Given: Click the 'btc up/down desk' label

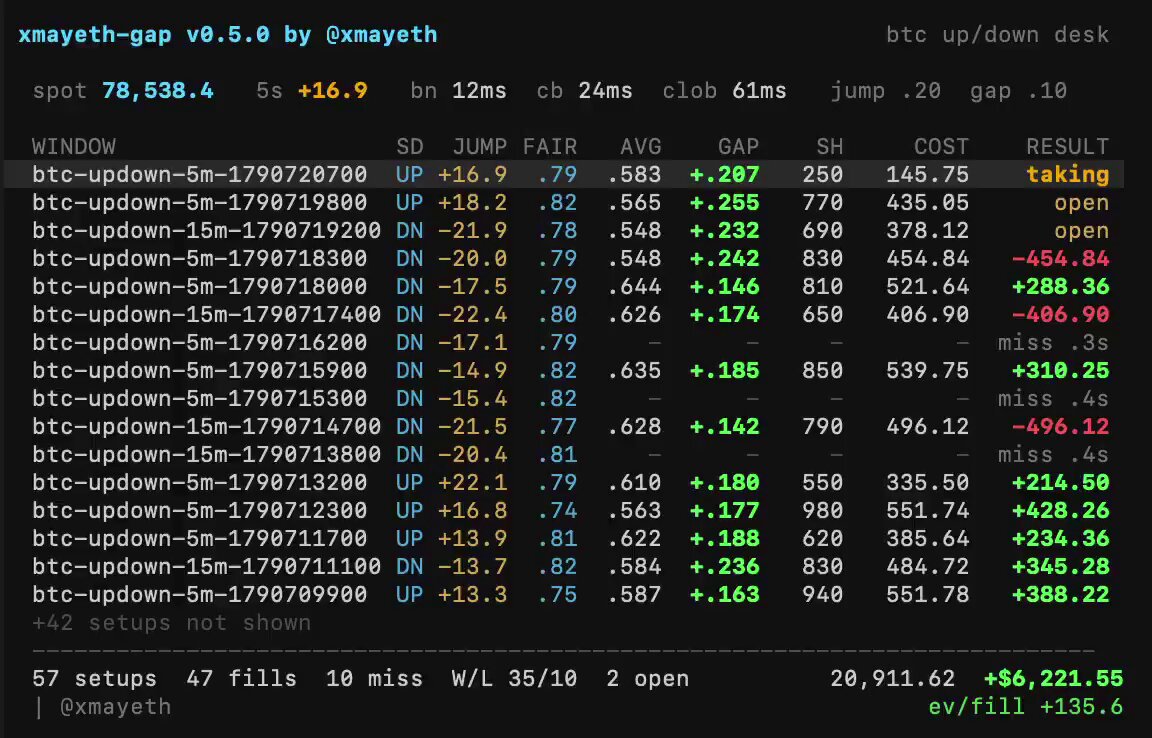Looking at the screenshot, I should (998, 35).
